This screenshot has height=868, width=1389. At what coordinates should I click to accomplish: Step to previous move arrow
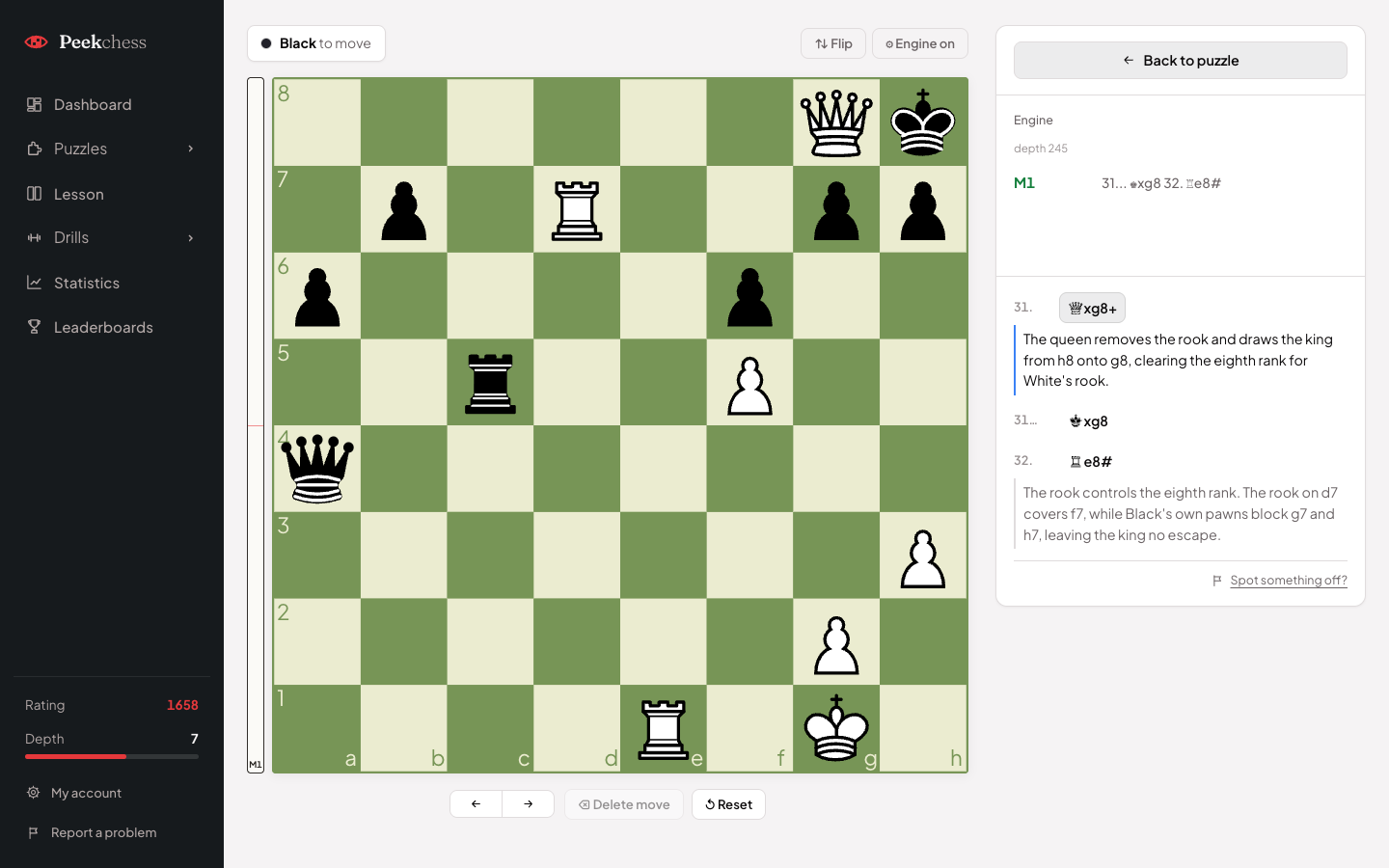point(476,803)
